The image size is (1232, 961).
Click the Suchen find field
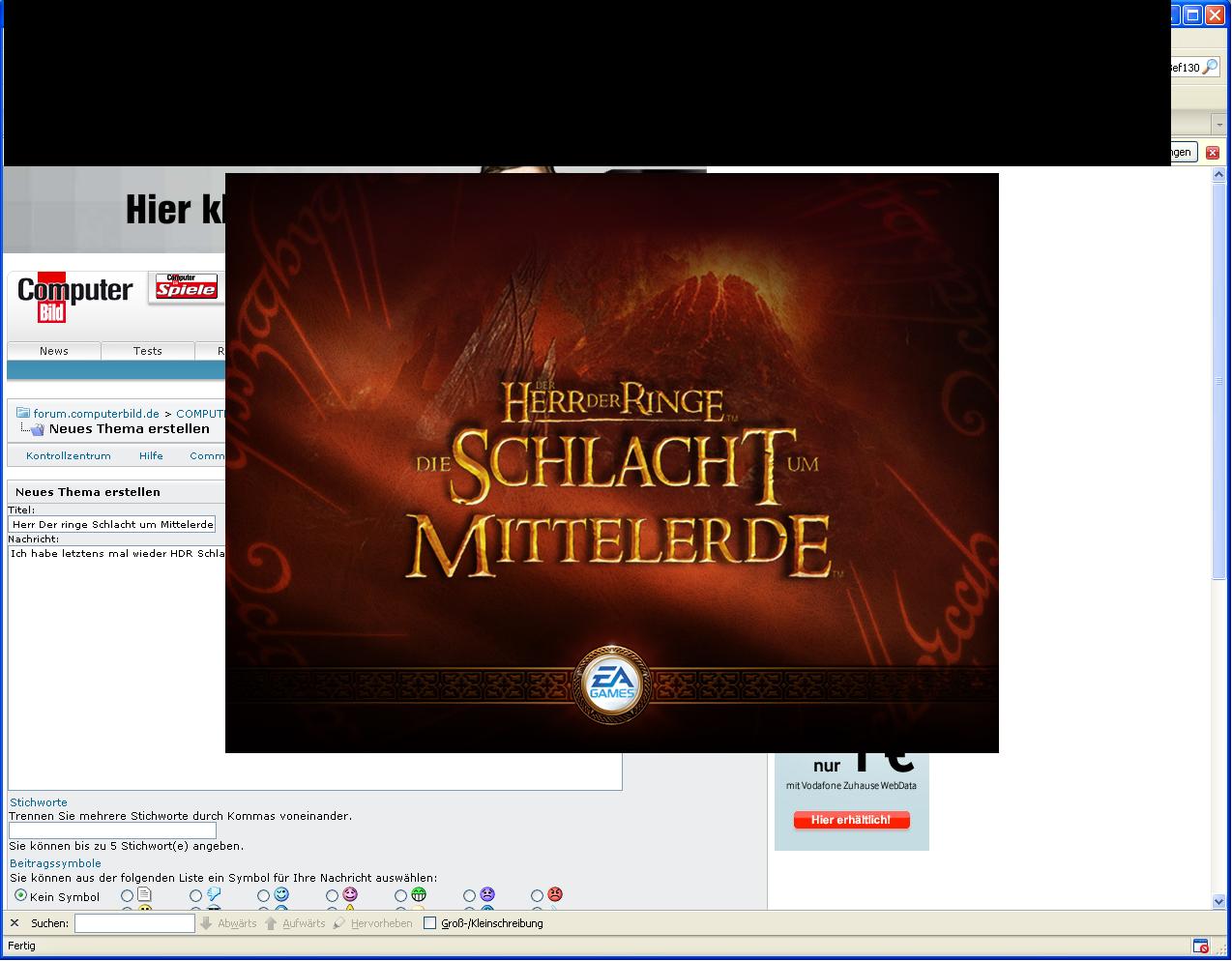[135, 923]
